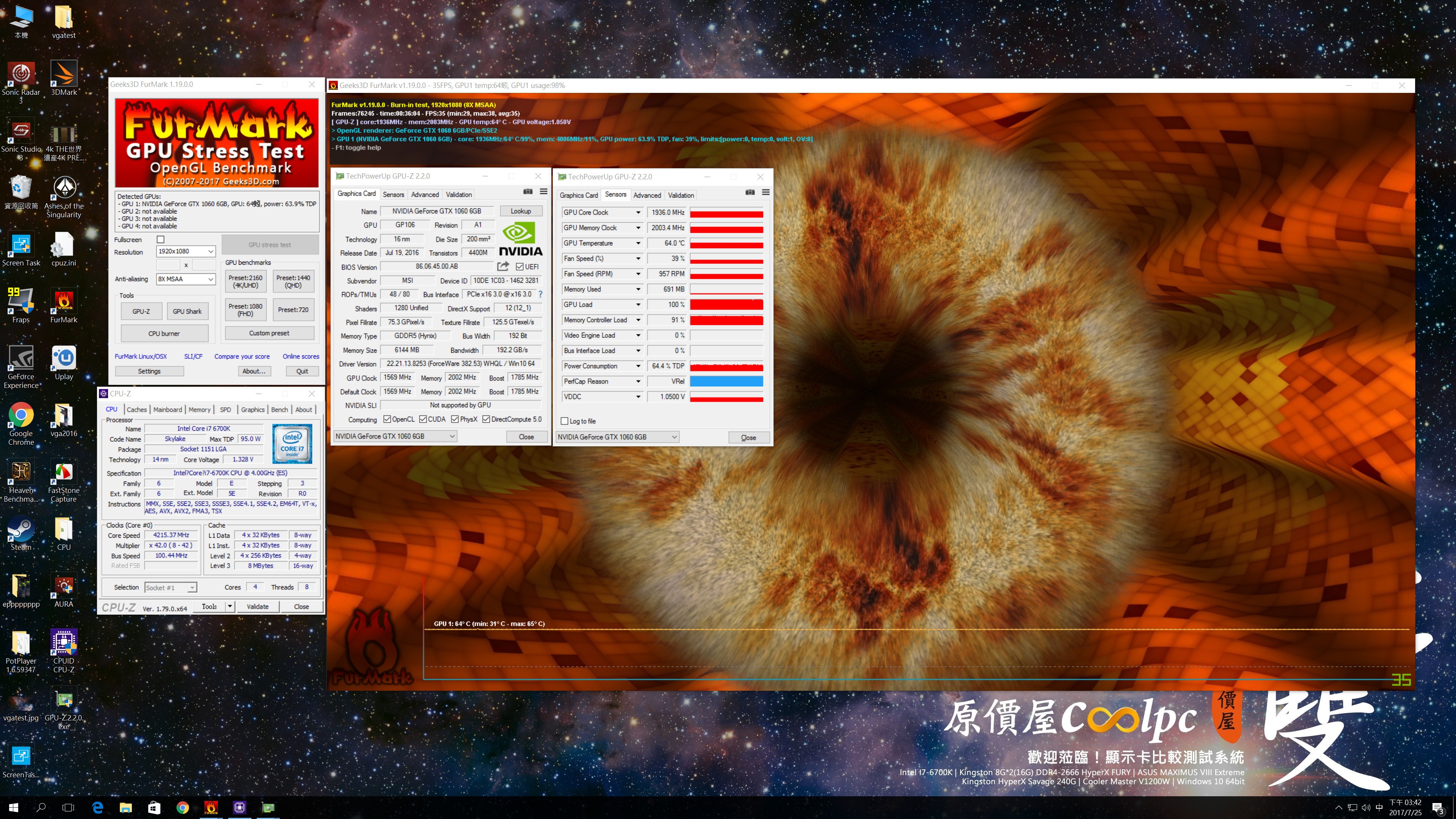
Task: Toggle the DirectCompute 5.0 checkbox
Action: (485, 419)
